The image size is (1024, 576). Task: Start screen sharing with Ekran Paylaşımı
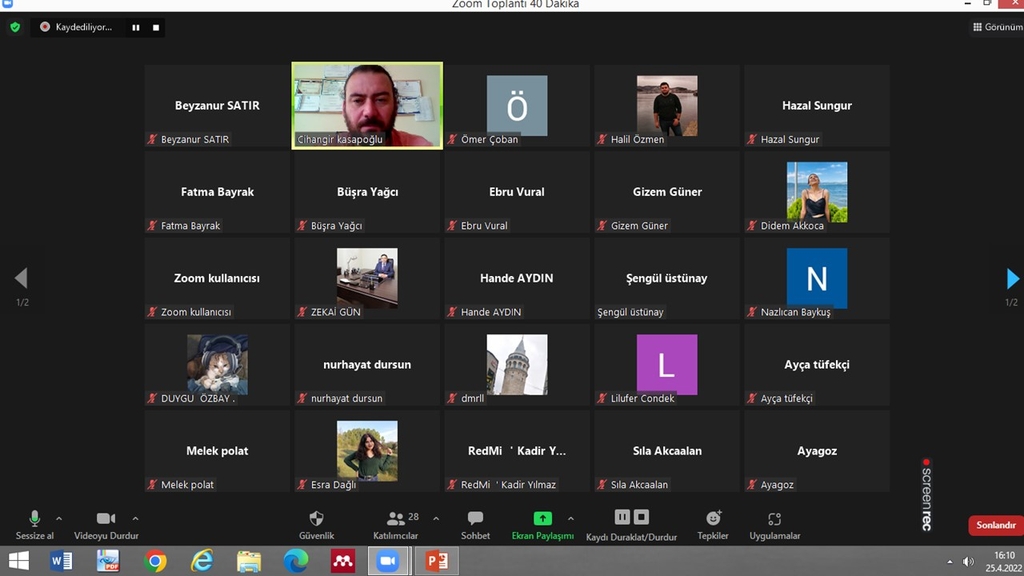(542, 519)
